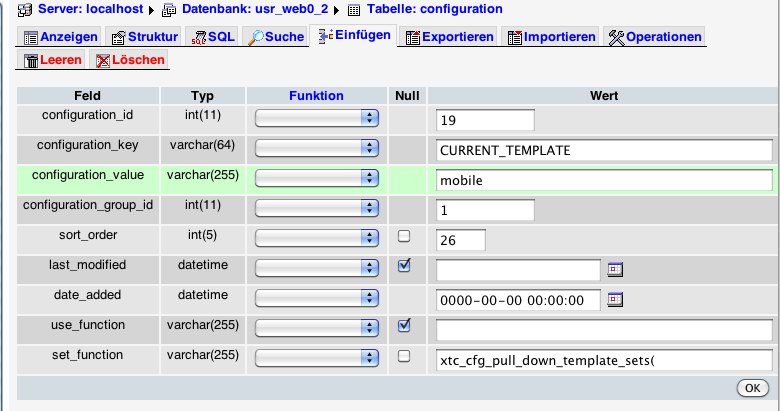This screenshot has height=411, width=780.
Task: Open function dropdown for configuration_value
Action: pyautogui.click(x=317, y=178)
